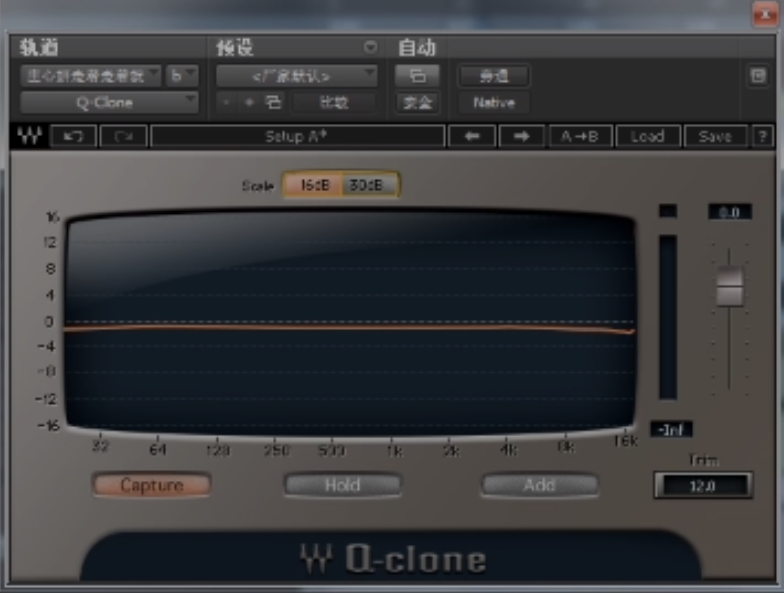Open the Save menu
The height and width of the screenshot is (593, 784).
pyautogui.click(x=714, y=136)
